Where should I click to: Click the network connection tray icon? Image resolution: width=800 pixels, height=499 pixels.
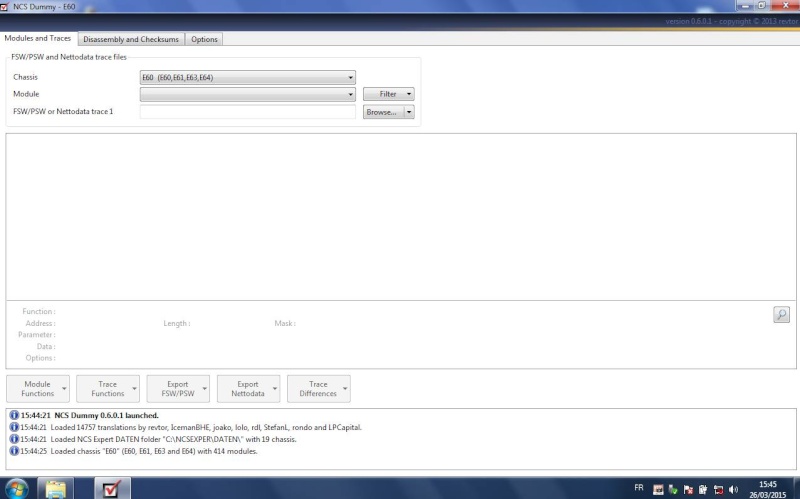[x=718, y=490]
